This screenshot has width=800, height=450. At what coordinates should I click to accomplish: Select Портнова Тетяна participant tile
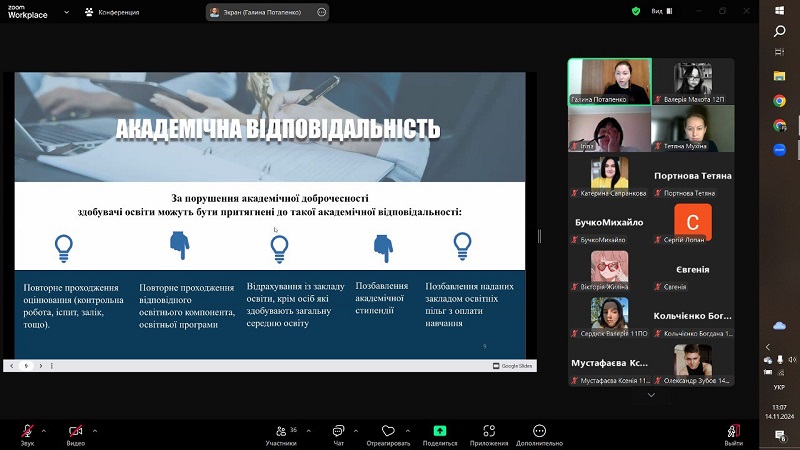click(x=693, y=176)
